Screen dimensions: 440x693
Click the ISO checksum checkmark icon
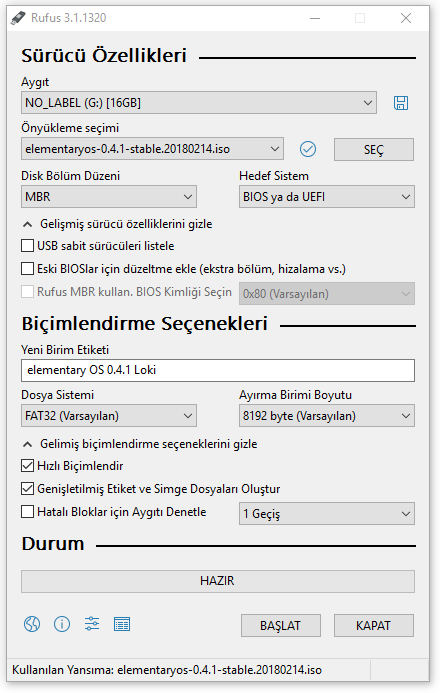pos(308,149)
